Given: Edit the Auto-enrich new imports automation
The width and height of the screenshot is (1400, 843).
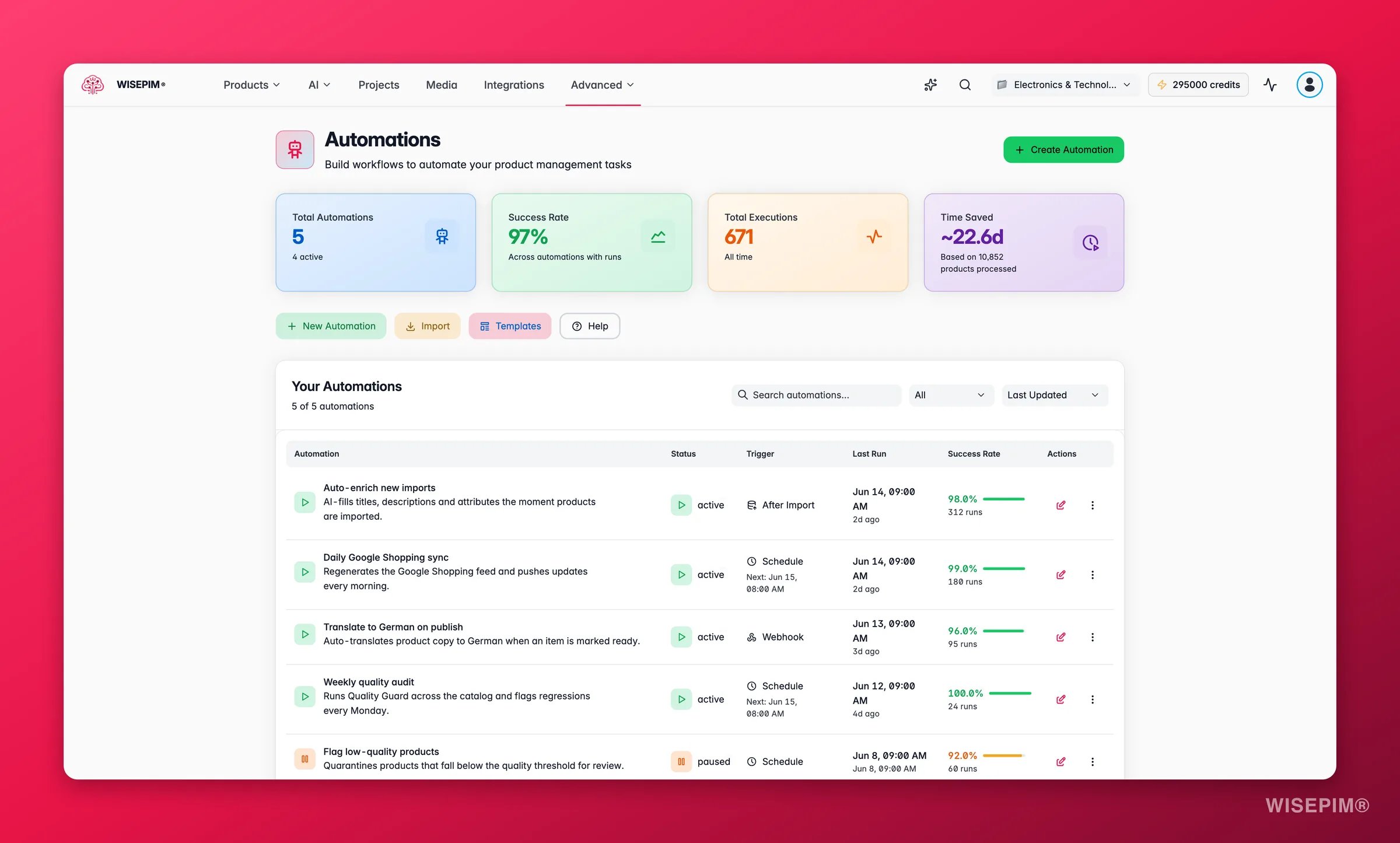Looking at the screenshot, I should [x=1060, y=505].
